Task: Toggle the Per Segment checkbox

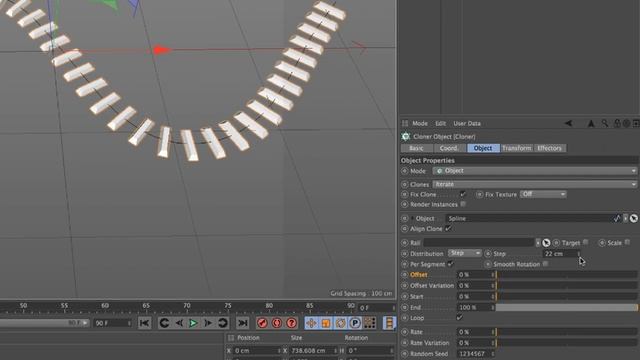Action: (451, 264)
